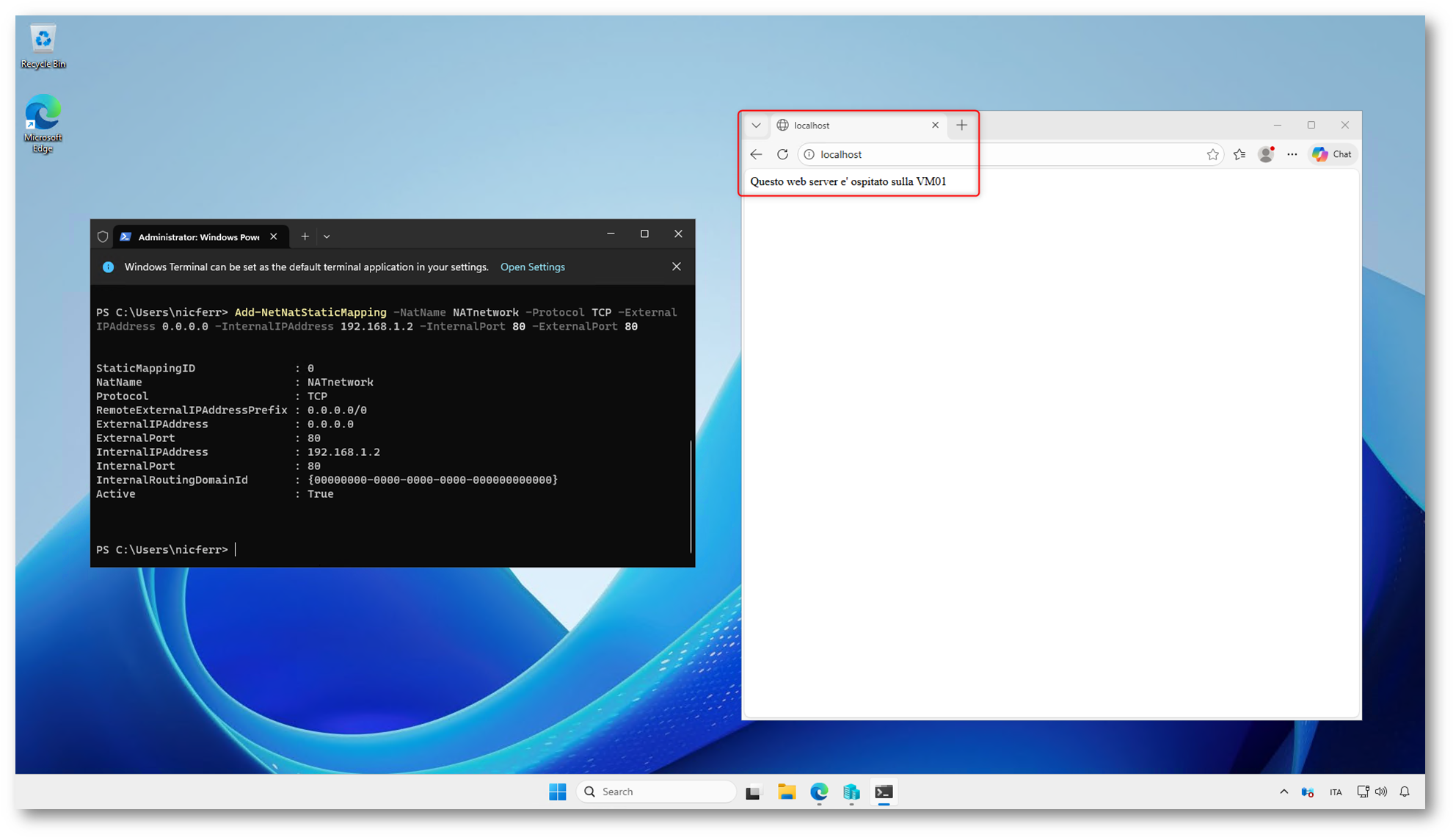The height and width of the screenshot is (840, 1456).
Task: Expand the Edge tab actions chevron
Action: pyautogui.click(x=756, y=126)
